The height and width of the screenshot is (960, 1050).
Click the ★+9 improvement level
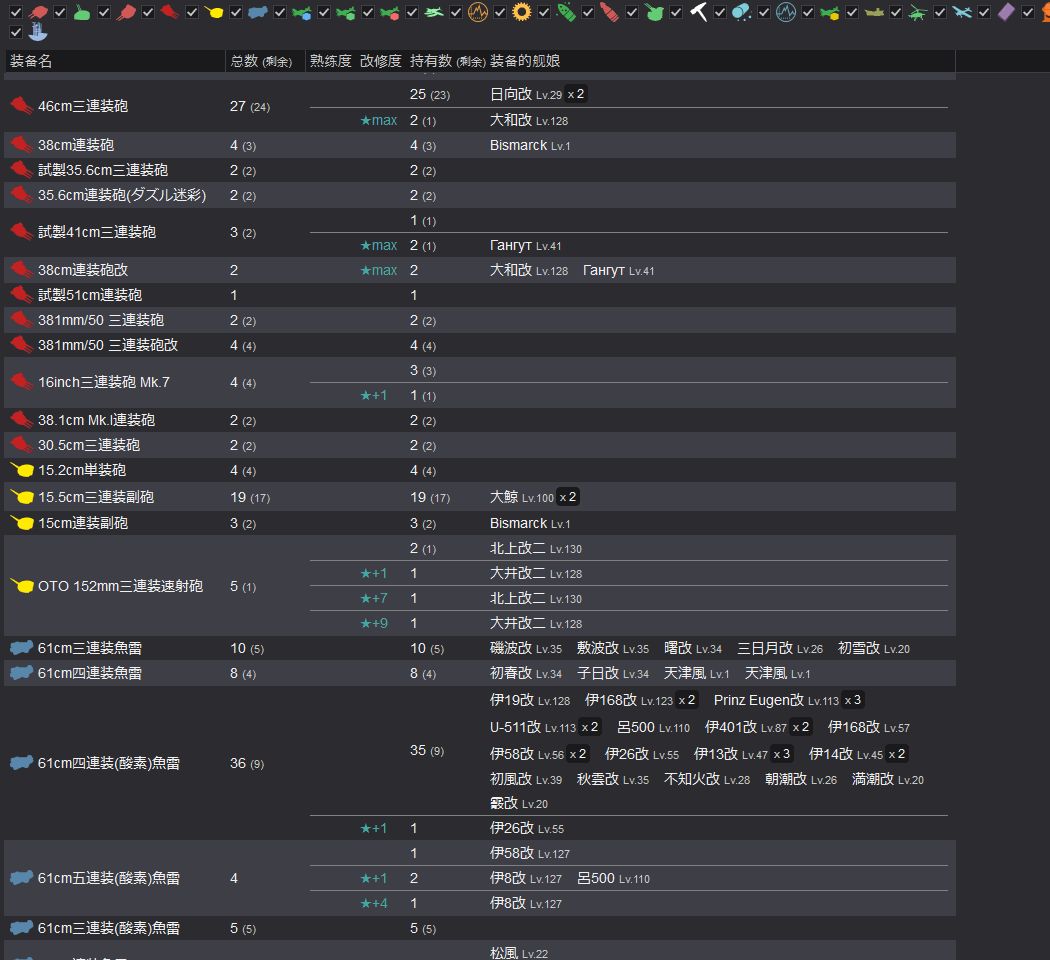pos(374,623)
